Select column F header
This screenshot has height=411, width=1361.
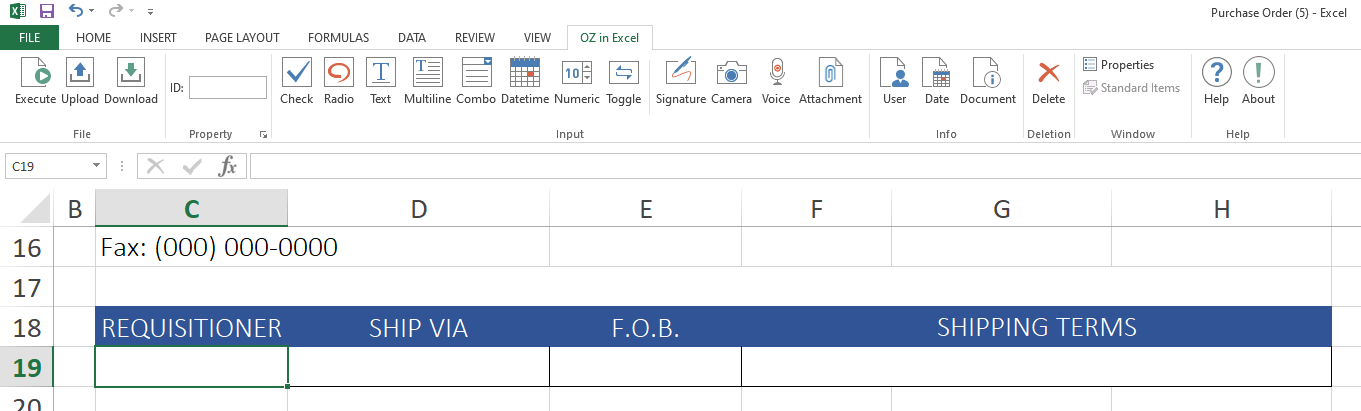[816, 209]
